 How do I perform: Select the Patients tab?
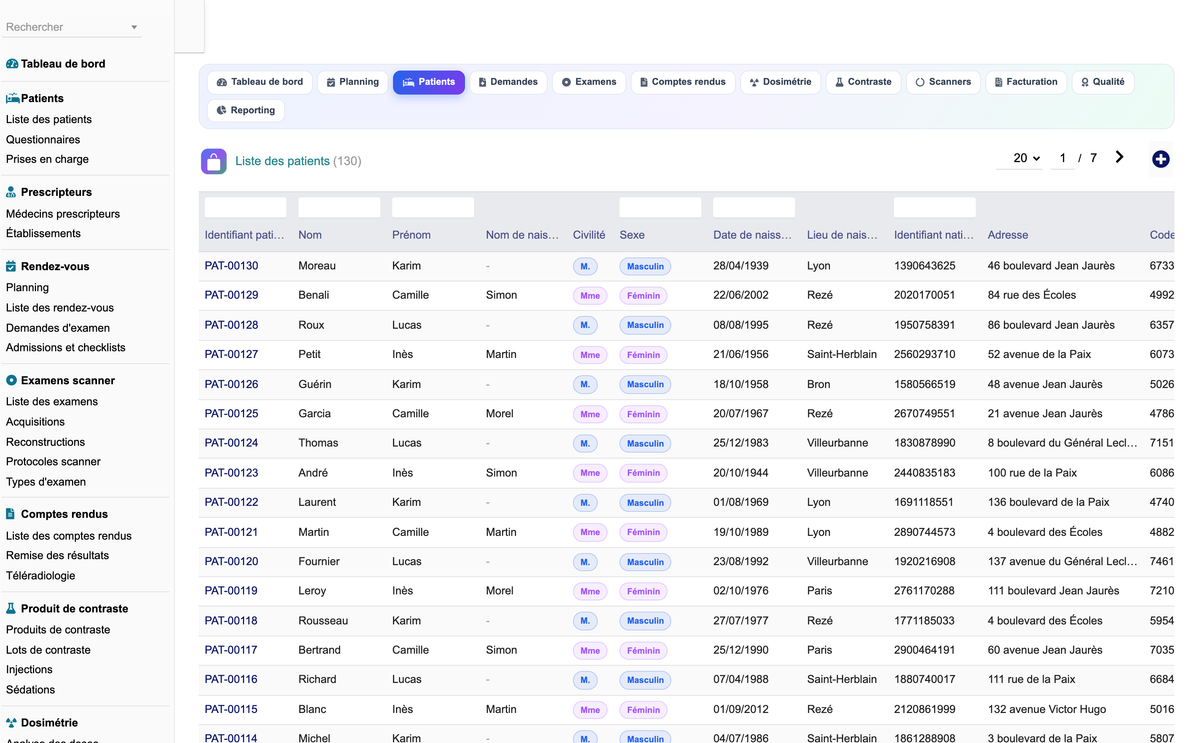429,82
